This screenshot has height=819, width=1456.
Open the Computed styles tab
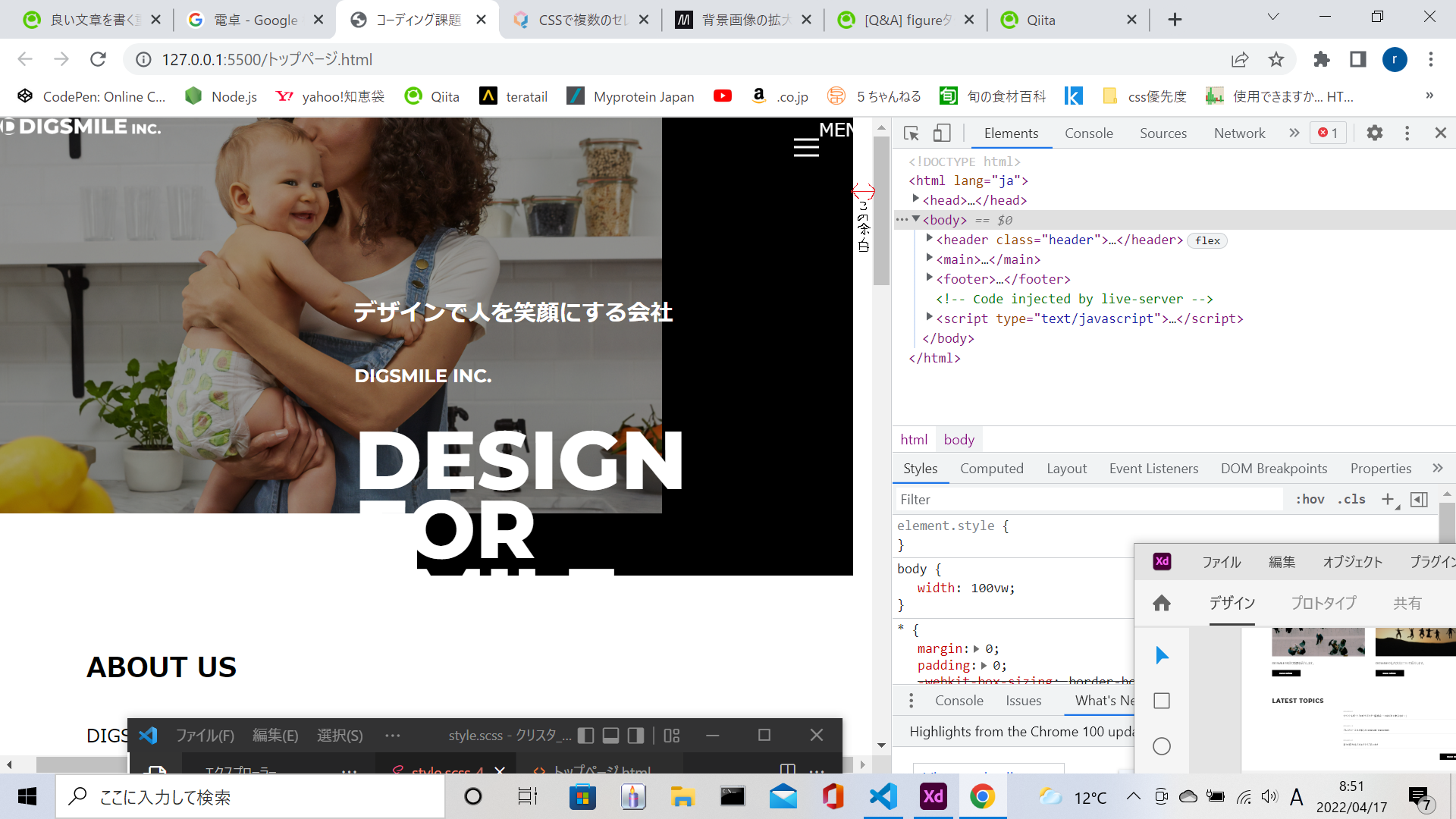[992, 469]
